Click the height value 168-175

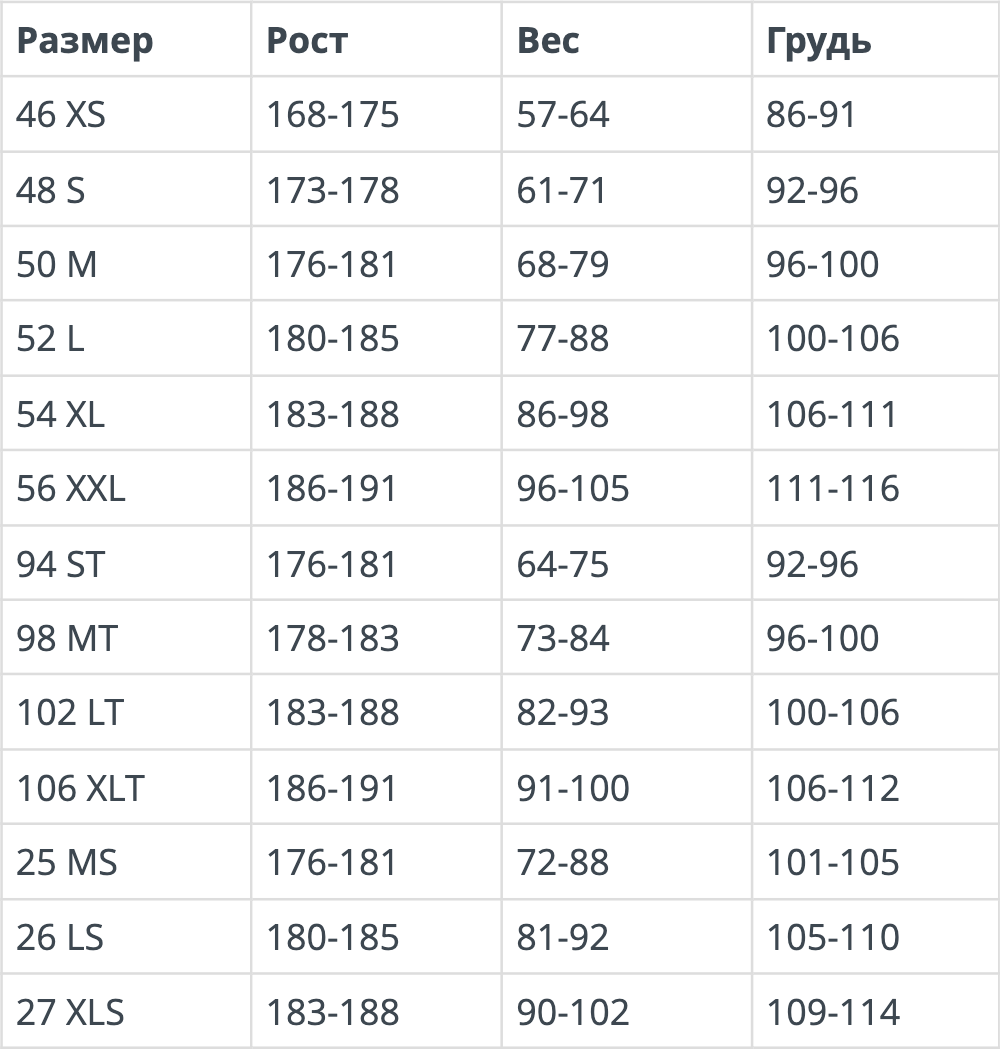point(332,115)
